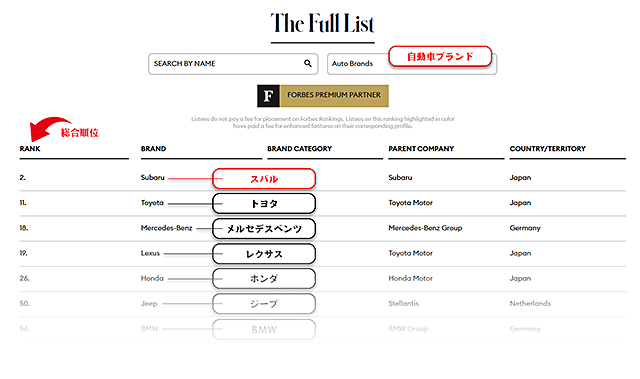Viewport: 640px width, 379px height.
Task: Open the Jeep brand link
Action: (149, 304)
